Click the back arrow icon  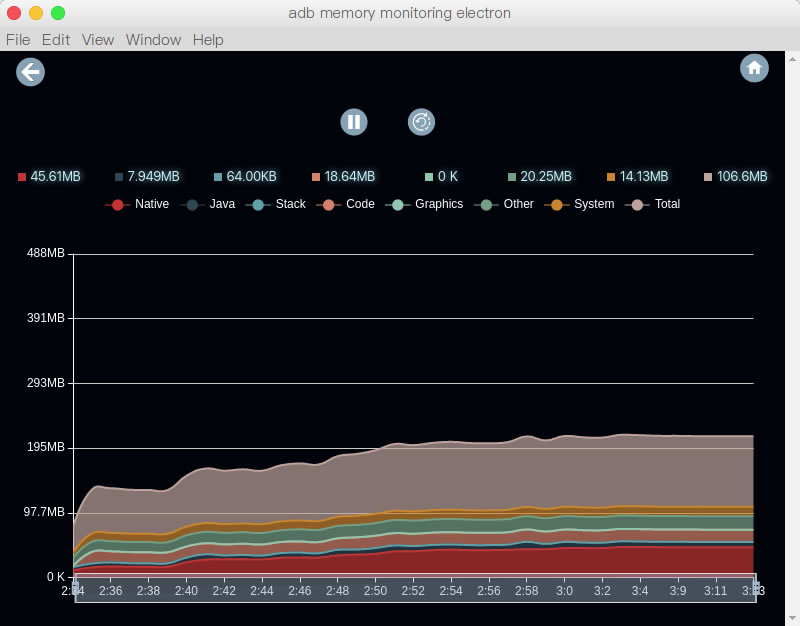[x=30, y=72]
